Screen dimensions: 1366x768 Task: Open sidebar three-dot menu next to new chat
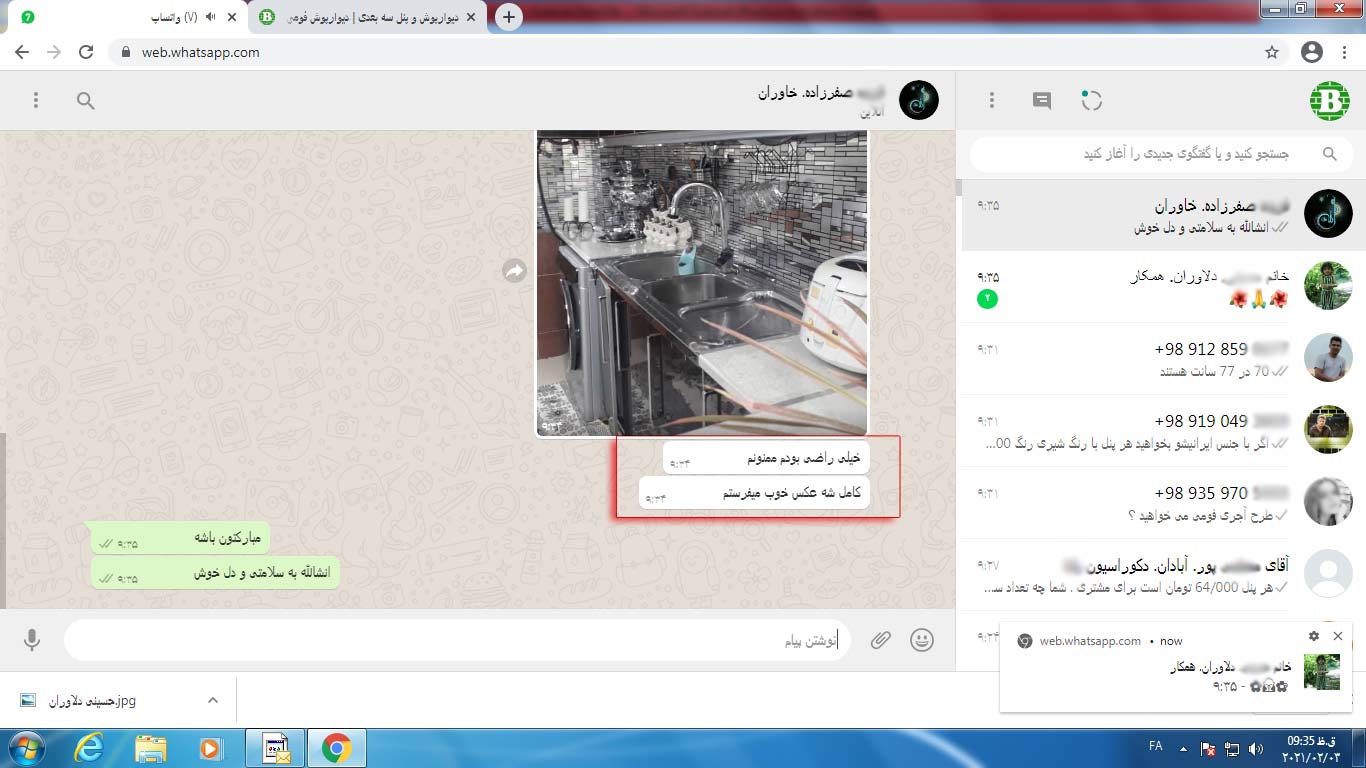coord(992,100)
